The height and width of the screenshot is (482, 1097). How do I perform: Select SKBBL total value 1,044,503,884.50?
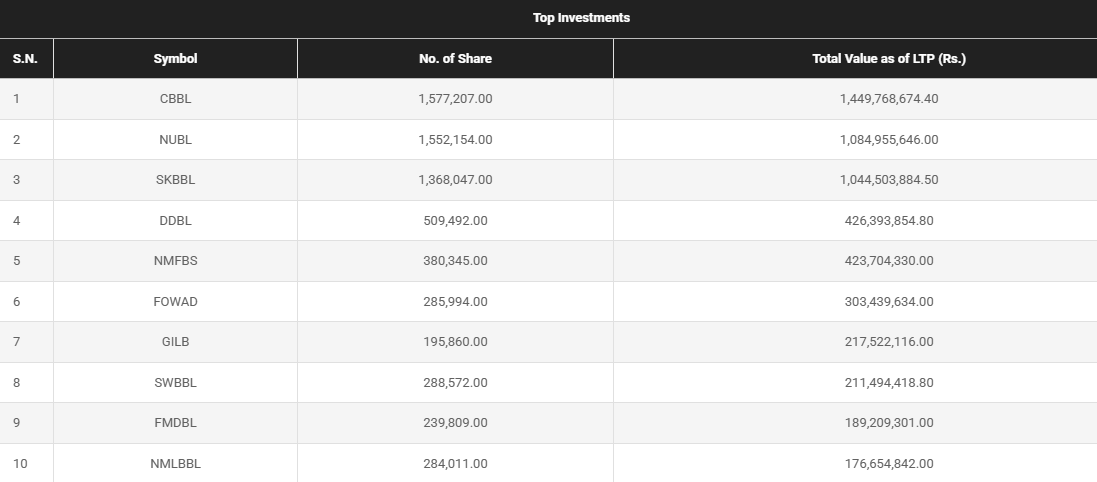[888, 180]
